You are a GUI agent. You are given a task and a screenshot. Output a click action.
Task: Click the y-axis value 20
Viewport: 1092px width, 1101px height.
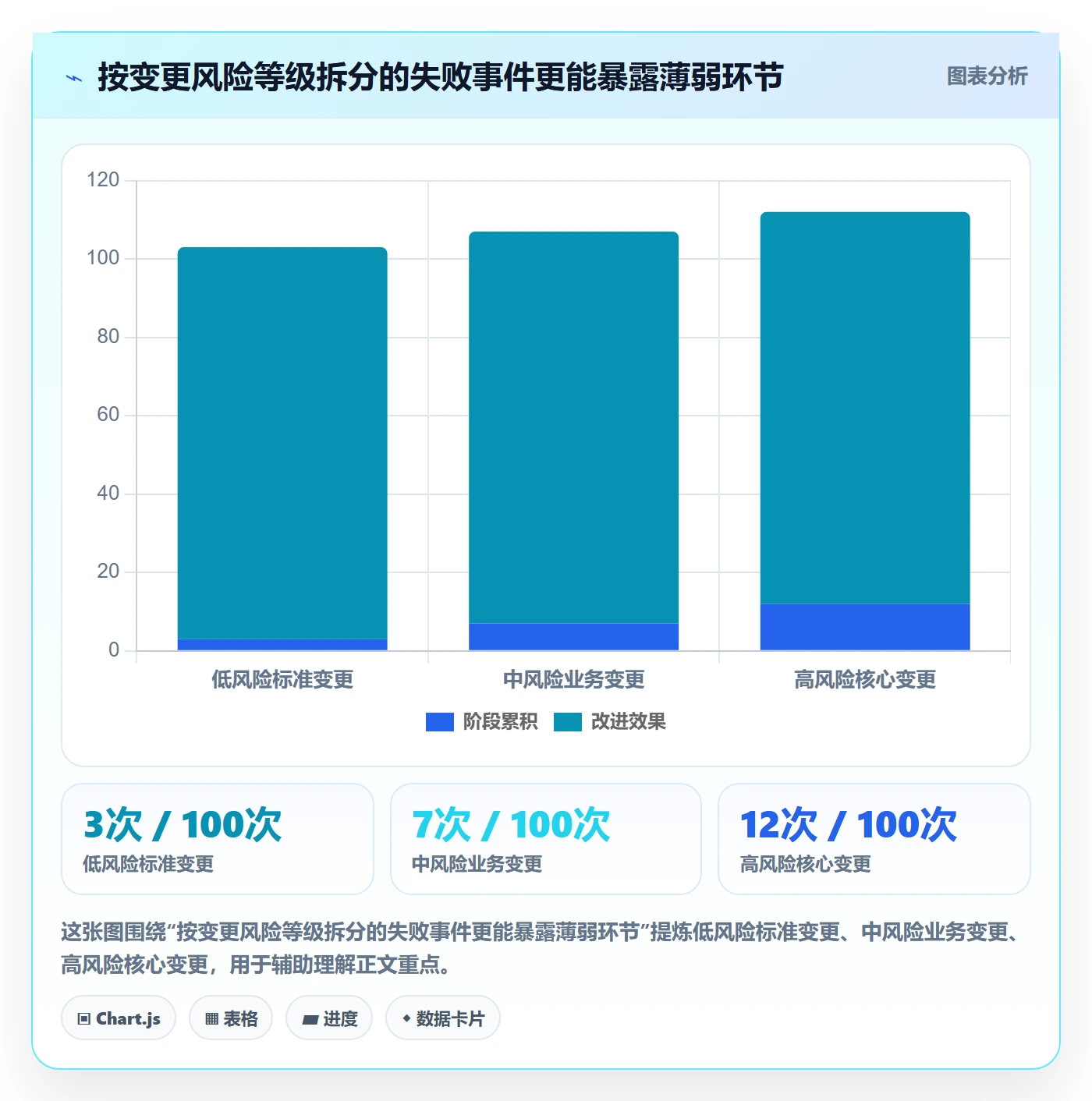108,572
